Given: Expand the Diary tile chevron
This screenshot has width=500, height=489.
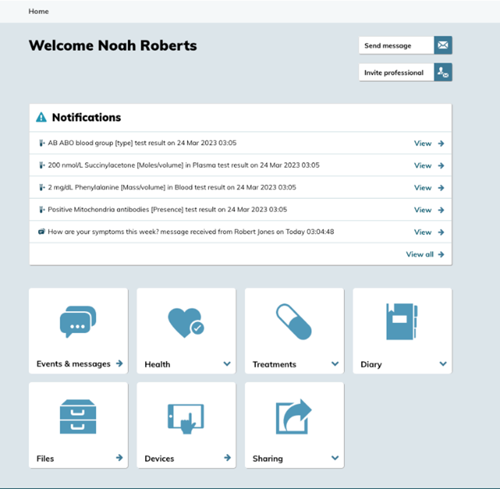Looking at the screenshot, I should click(x=443, y=364).
